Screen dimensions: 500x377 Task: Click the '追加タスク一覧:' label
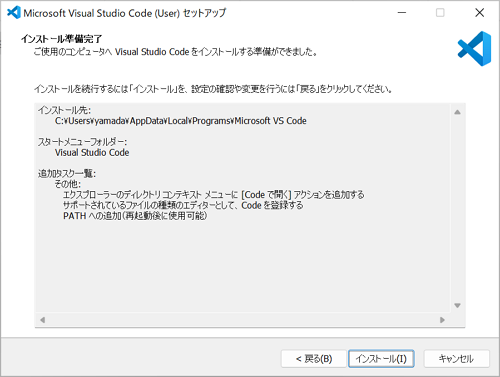pos(67,174)
